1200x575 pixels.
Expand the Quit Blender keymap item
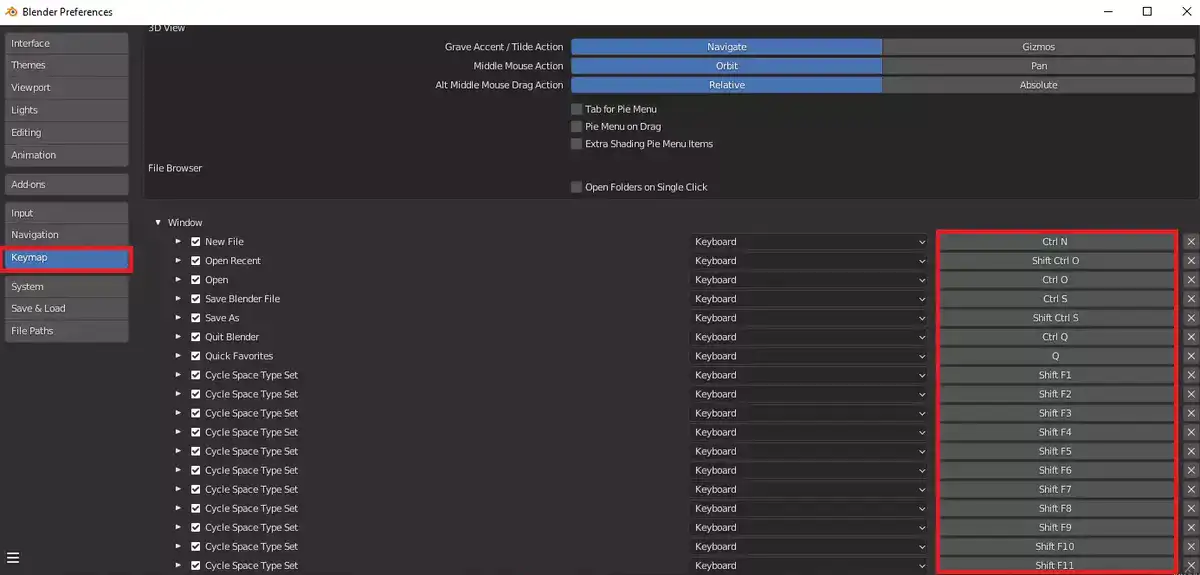tap(178, 337)
